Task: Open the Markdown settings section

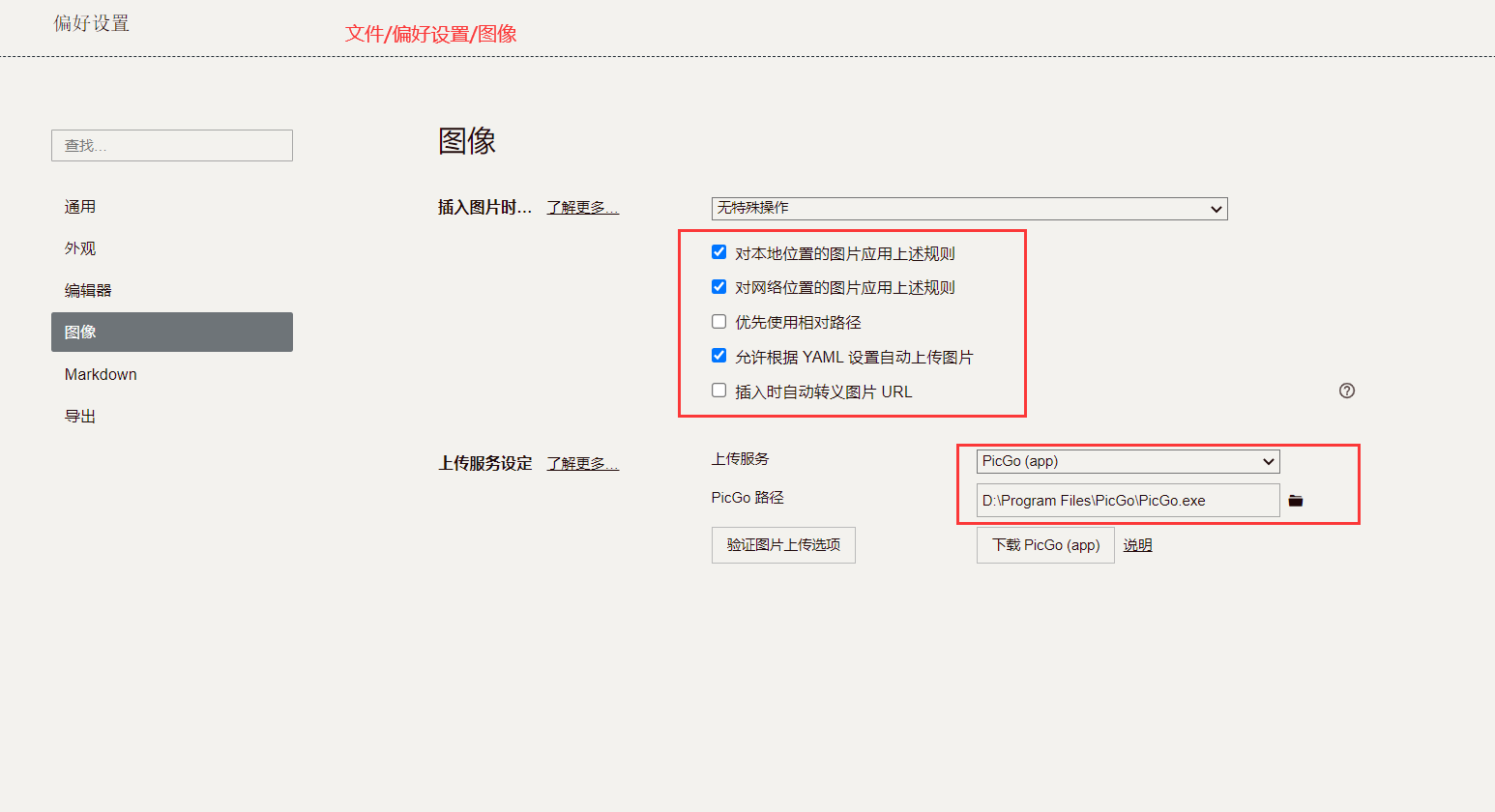Action: pyautogui.click(x=101, y=374)
